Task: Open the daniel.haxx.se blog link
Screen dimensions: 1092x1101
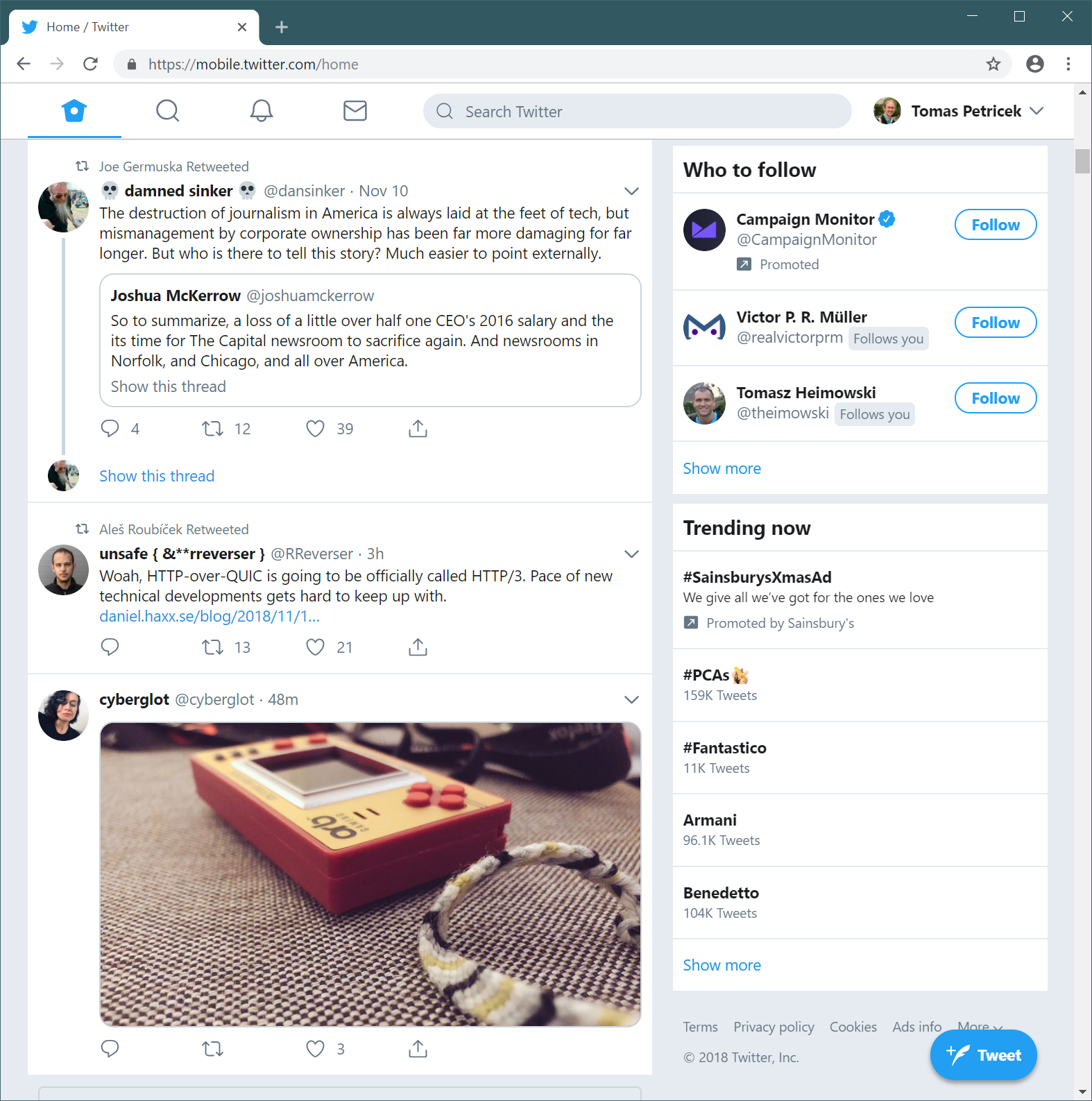Action: pyautogui.click(x=210, y=616)
